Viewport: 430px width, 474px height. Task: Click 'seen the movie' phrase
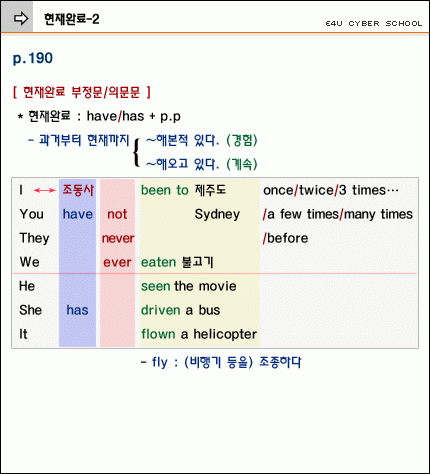pyautogui.click(x=189, y=286)
